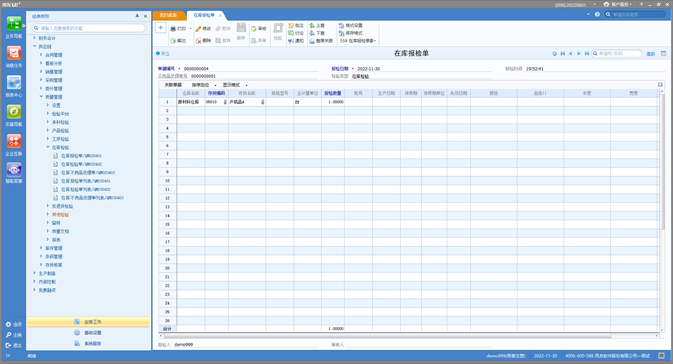Click the Print (打印) toolbar icon

pyautogui.click(x=173, y=29)
